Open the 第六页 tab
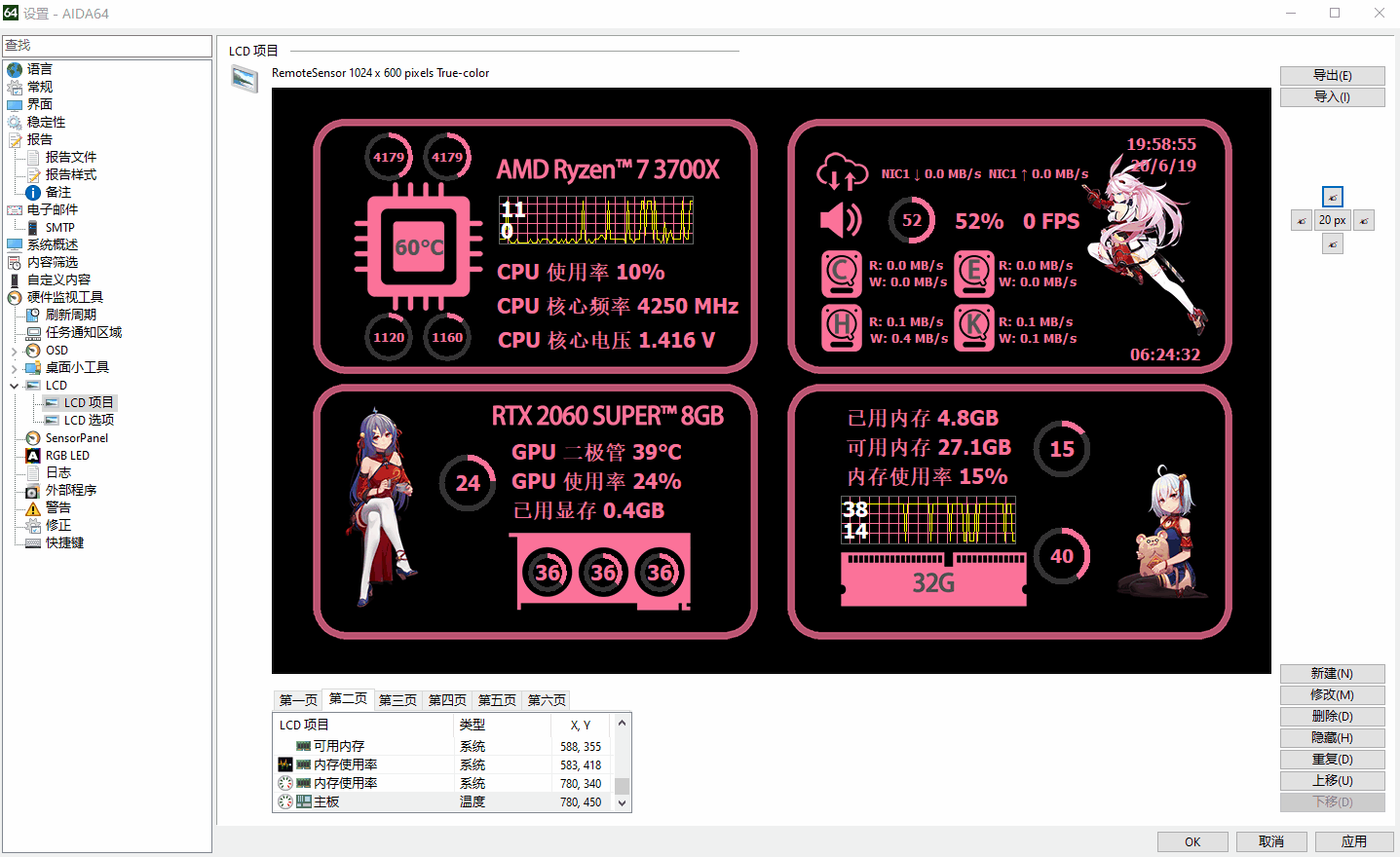Viewport: 1400px width, 857px height. 547,700
